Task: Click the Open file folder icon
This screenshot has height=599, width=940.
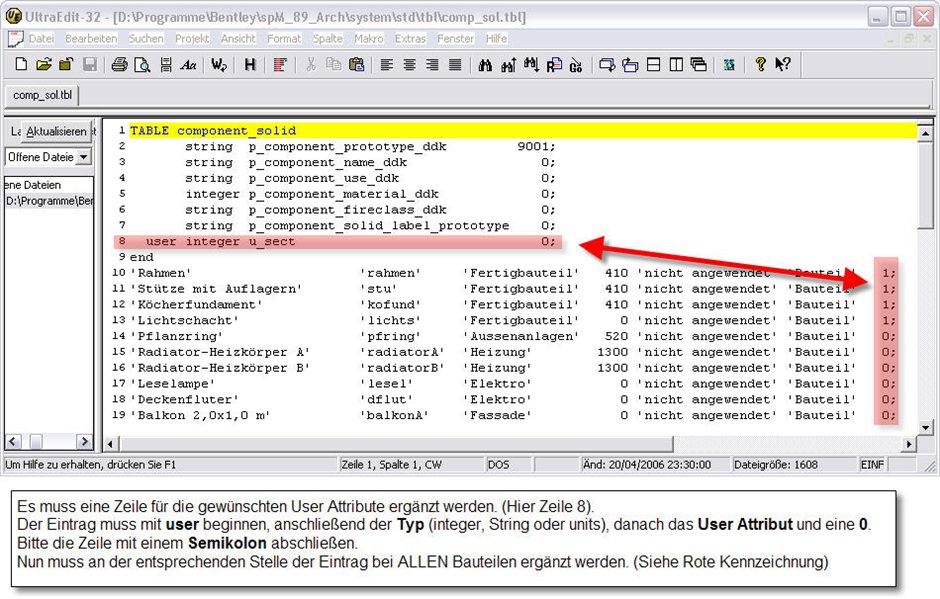Action: click(43, 64)
